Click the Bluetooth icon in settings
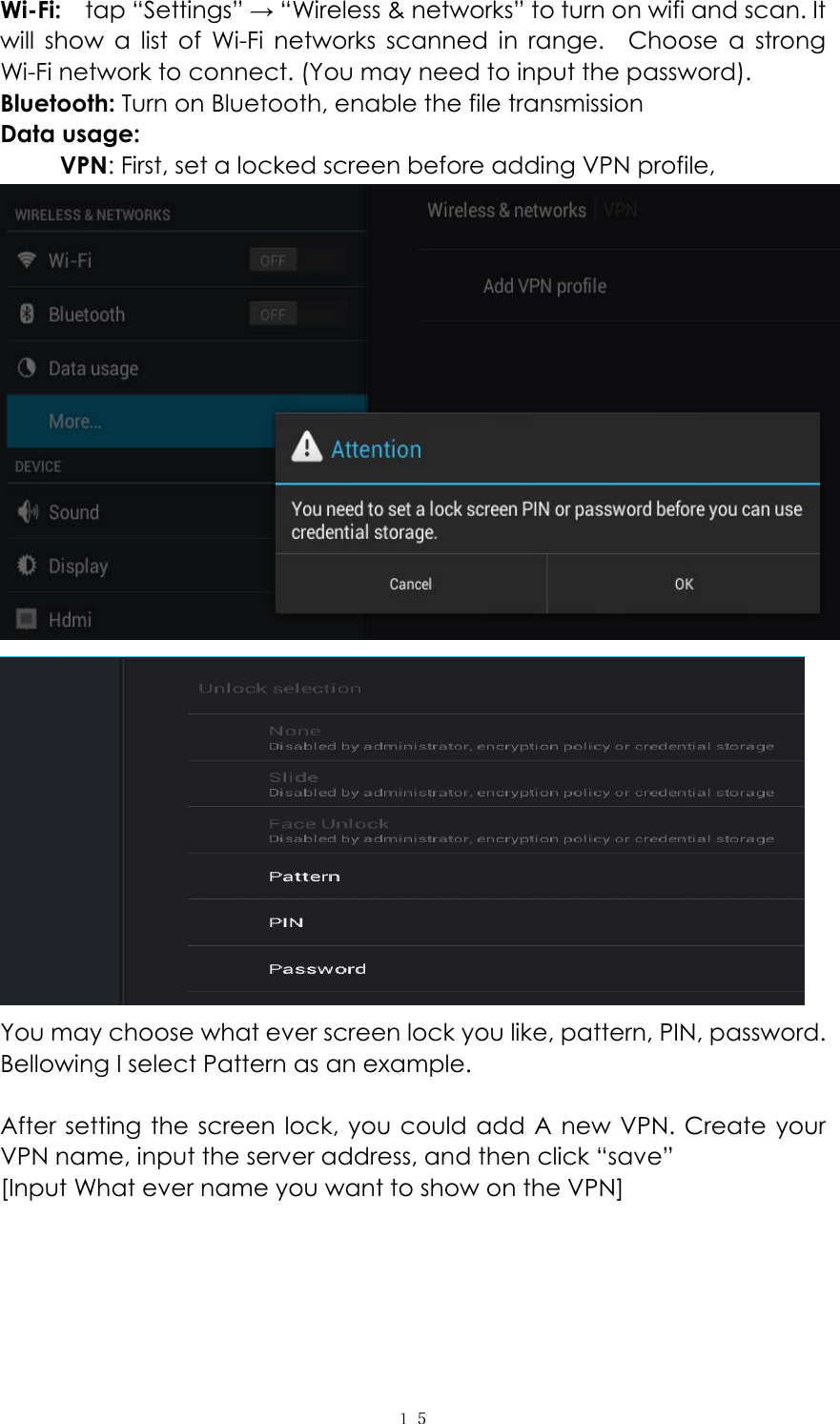This screenshot has width=840, height=1424. [x=27, y=314]
